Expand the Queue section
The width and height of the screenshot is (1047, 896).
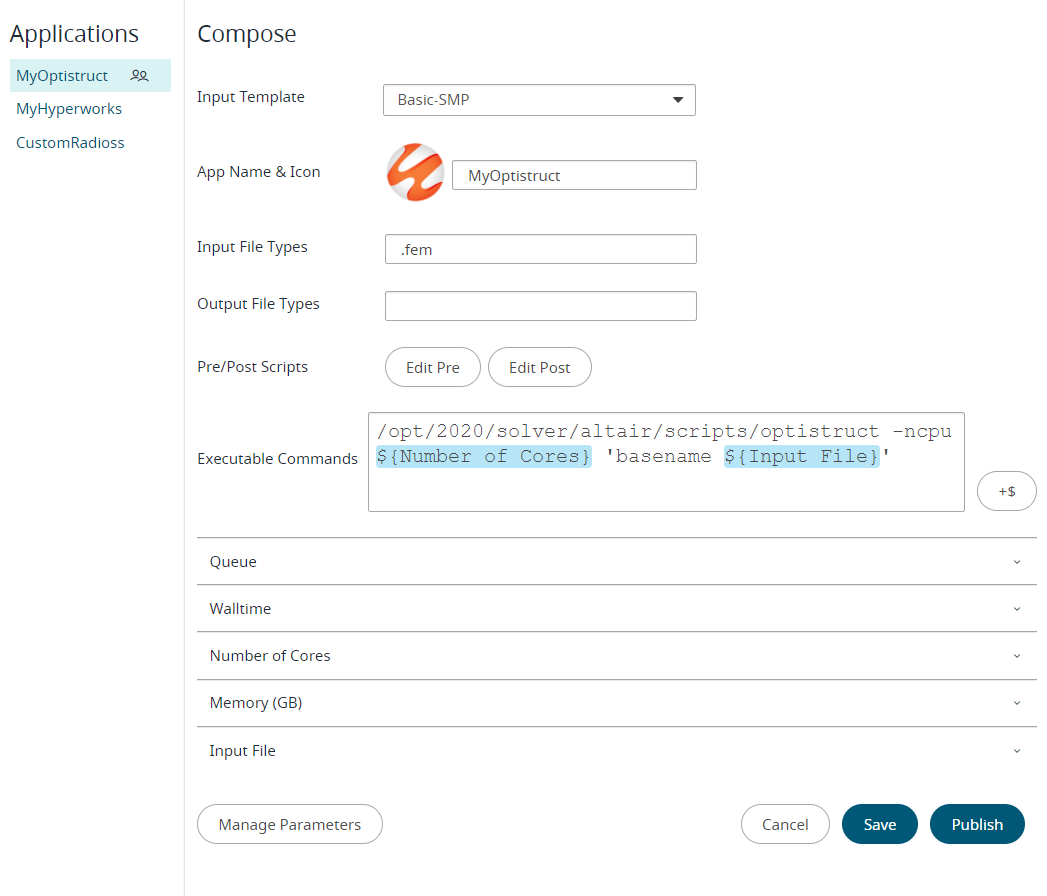[616, 562]
